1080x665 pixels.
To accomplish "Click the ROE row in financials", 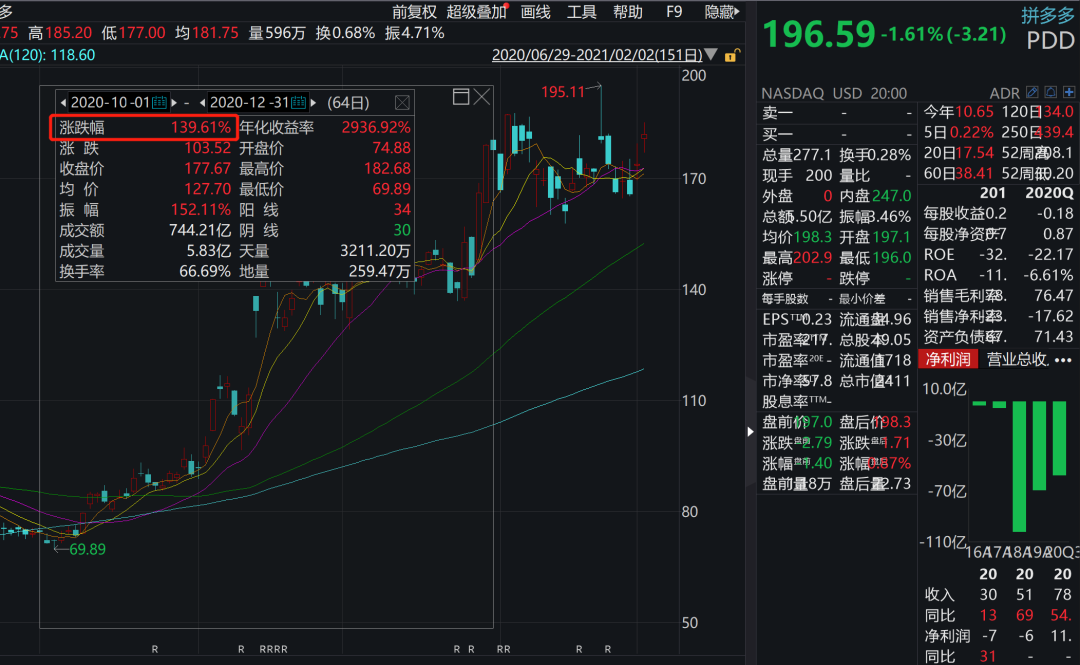I will point(998,254).
